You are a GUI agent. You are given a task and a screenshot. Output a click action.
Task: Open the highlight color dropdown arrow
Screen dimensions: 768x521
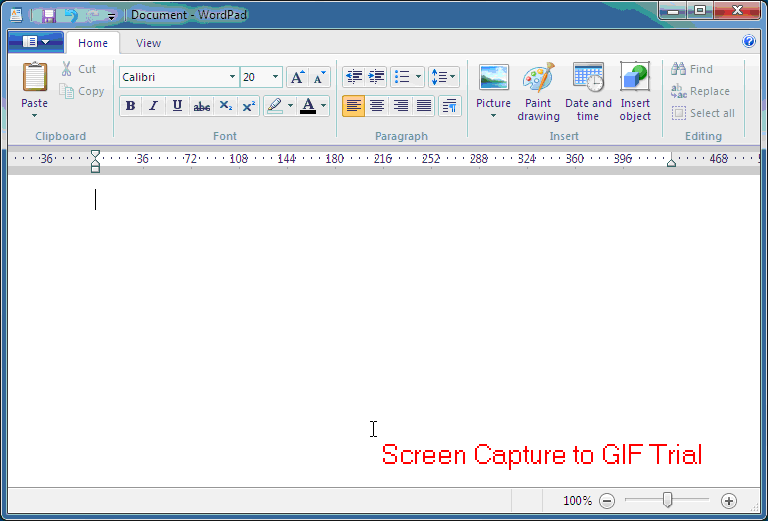coord(290,106)
